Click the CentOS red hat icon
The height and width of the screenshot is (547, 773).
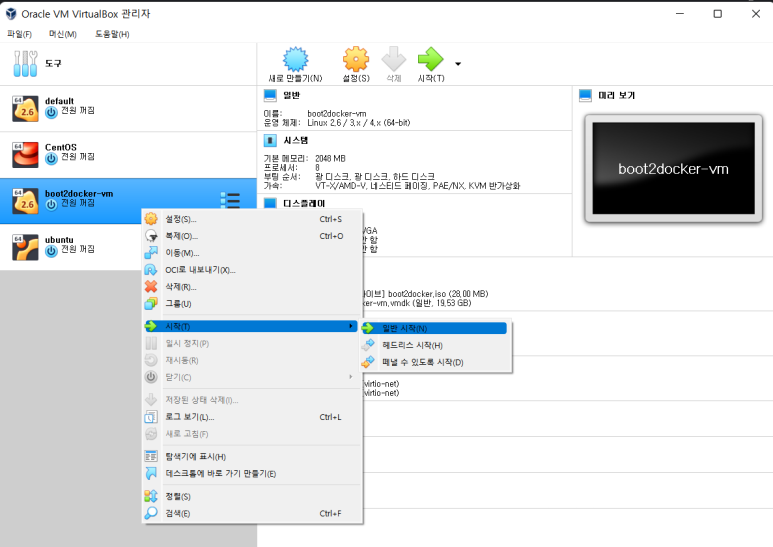tap(25, 155)
